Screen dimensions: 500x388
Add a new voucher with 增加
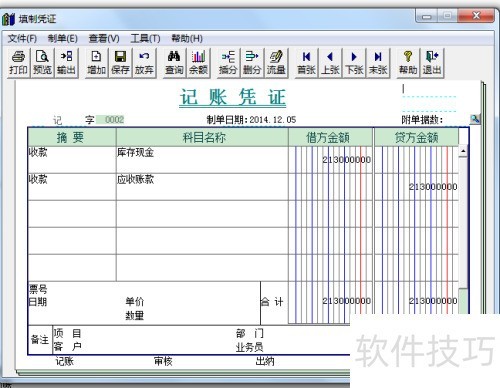click(x=96, y=63)
